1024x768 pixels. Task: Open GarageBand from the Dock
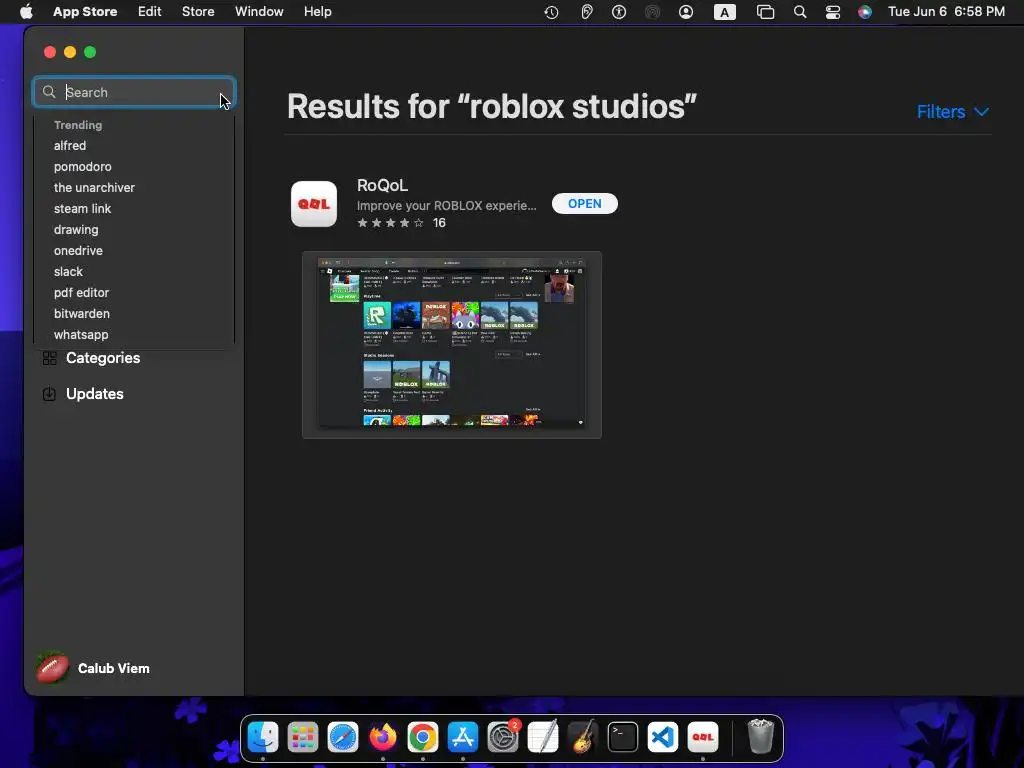[x=583, y=737]
